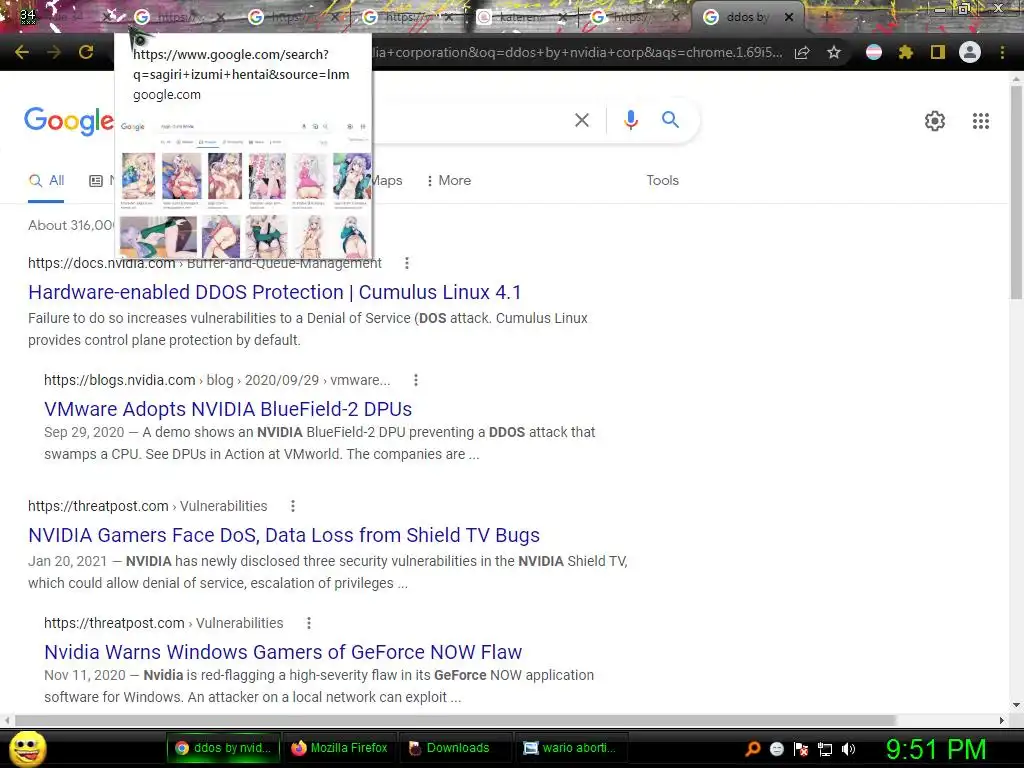Viewport: 1024px width, 768px height.
Task: Open the Chrome profile avatar
Action: tap(970, 52)
